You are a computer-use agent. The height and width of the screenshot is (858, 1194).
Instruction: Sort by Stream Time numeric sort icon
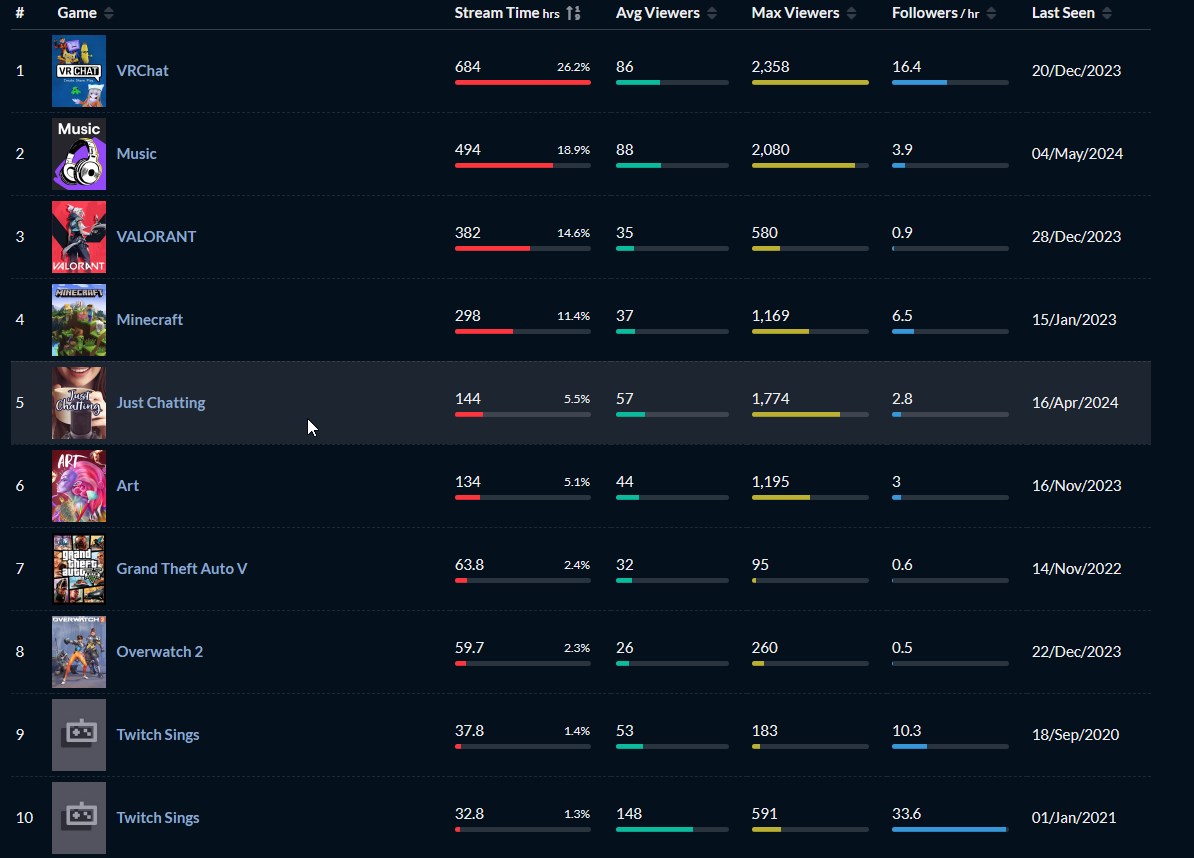573,13
